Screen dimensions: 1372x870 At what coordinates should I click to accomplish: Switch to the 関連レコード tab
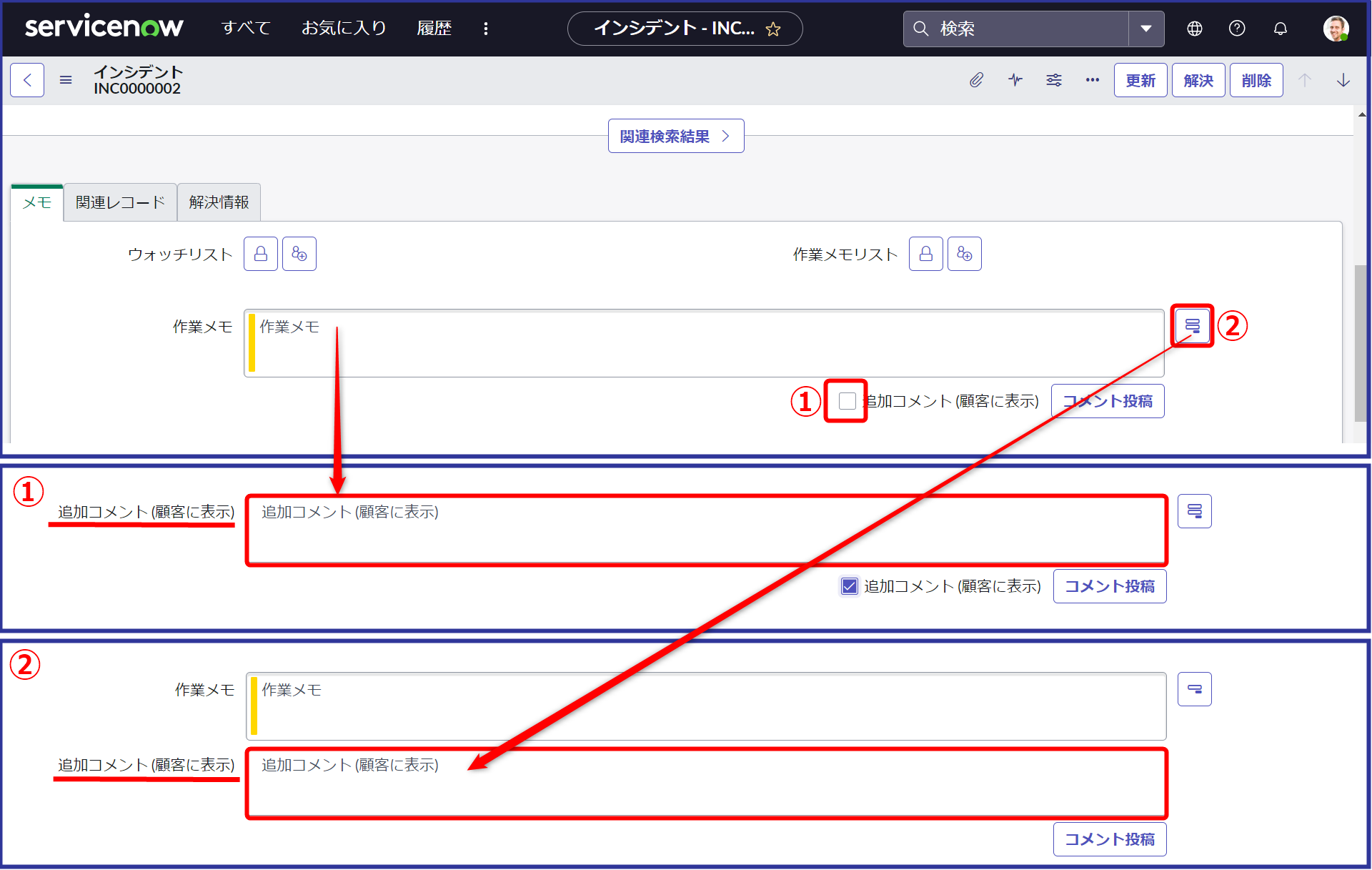coord(119,202)
